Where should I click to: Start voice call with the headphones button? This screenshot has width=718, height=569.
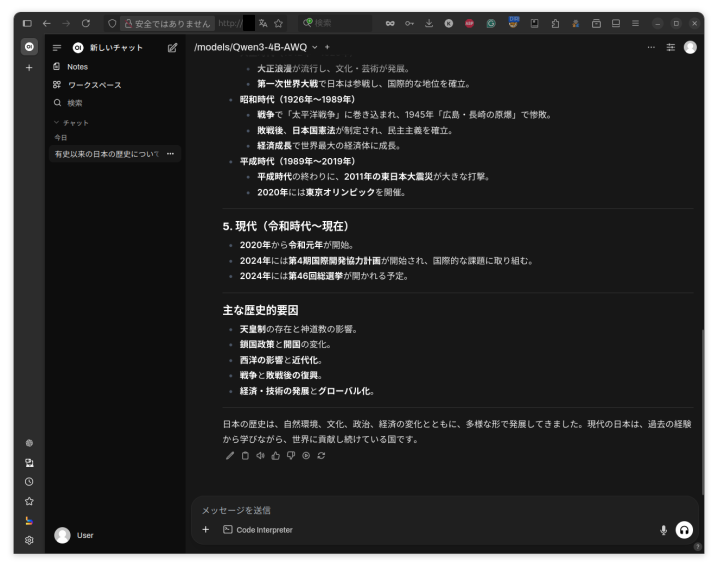pyautogui.click(x=684, y=530)
